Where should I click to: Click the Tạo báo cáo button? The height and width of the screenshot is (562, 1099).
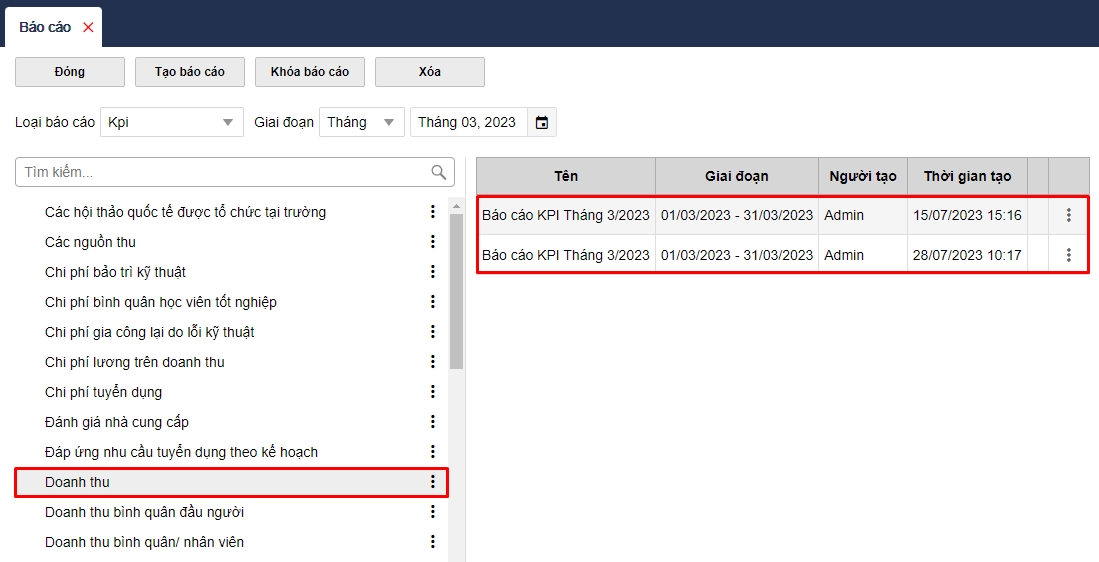coord(190,72)
